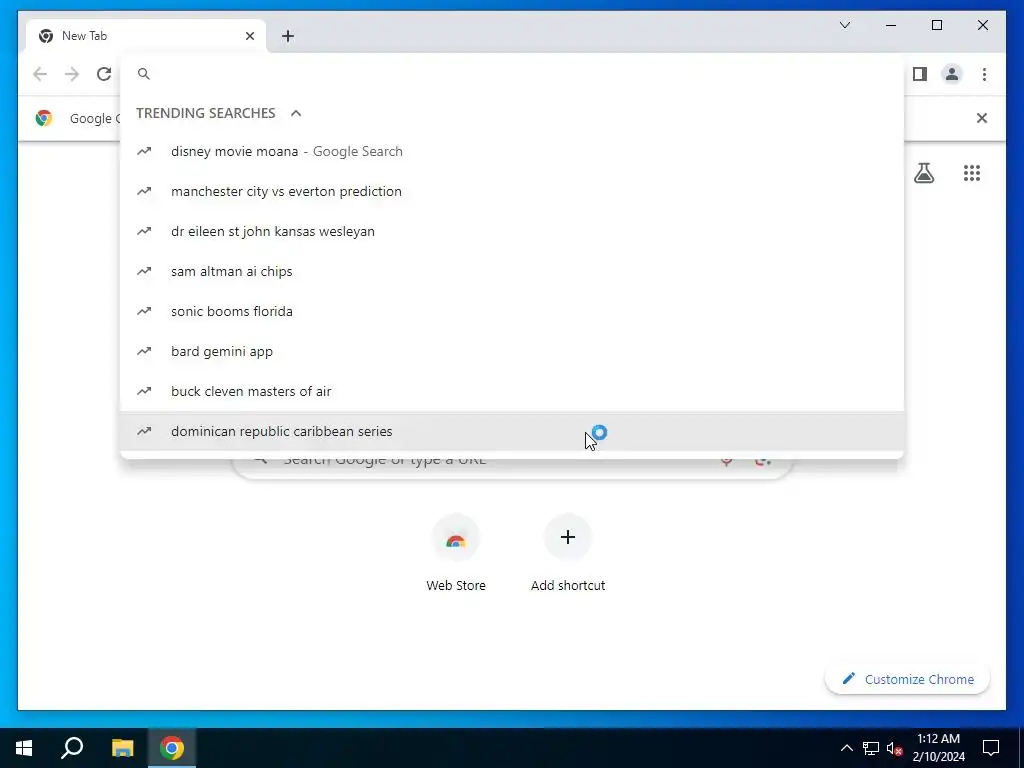This screenshot has width=1024, height=768.
Task: Choose 'dominican republic caribbean series' suggestion
Action: pos(512,431)
